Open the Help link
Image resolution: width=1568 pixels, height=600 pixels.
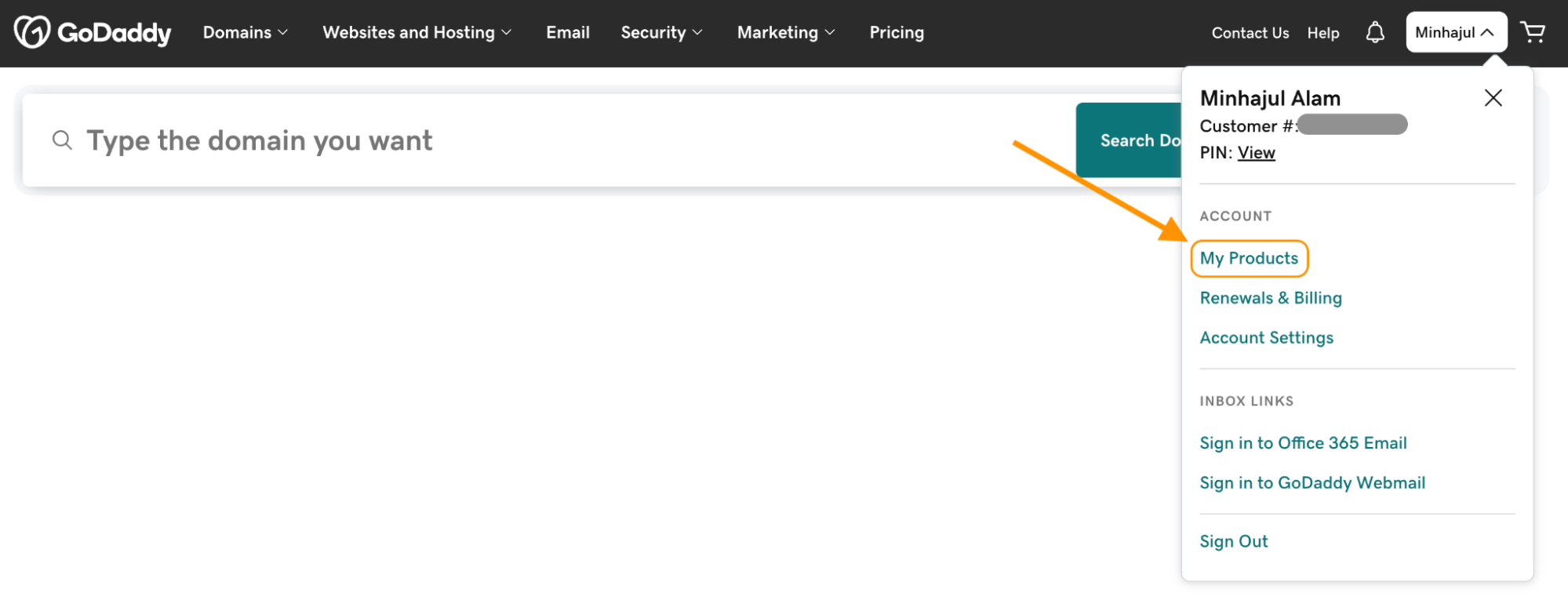click(1323, 33)
